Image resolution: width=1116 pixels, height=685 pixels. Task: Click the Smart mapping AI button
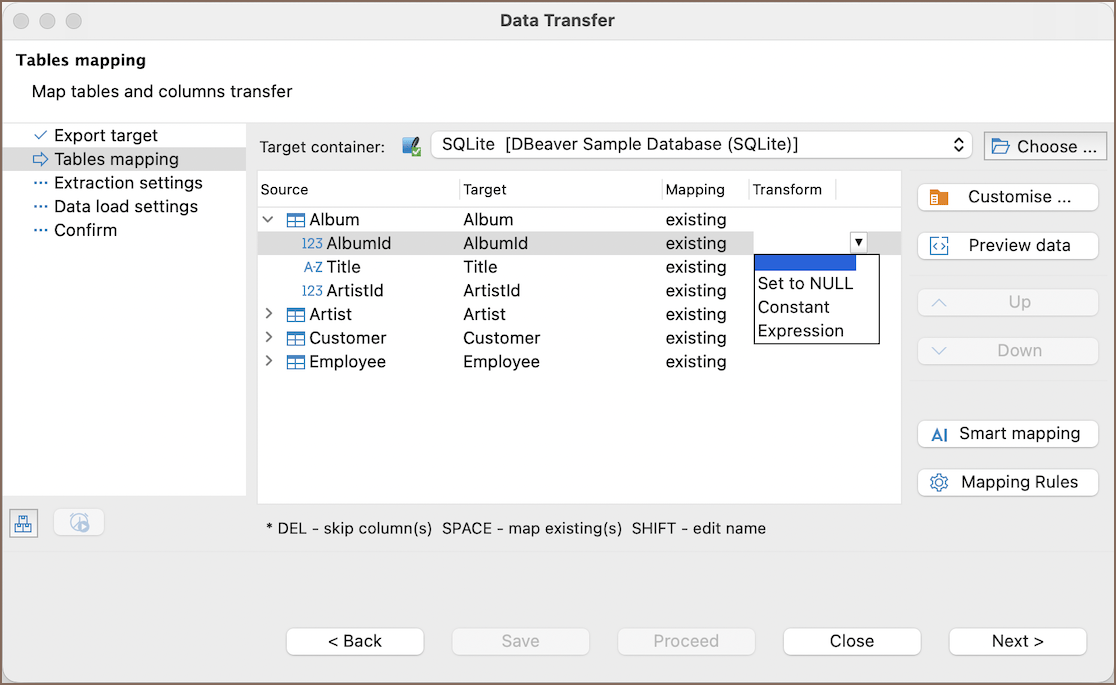tap(1007, 434)
